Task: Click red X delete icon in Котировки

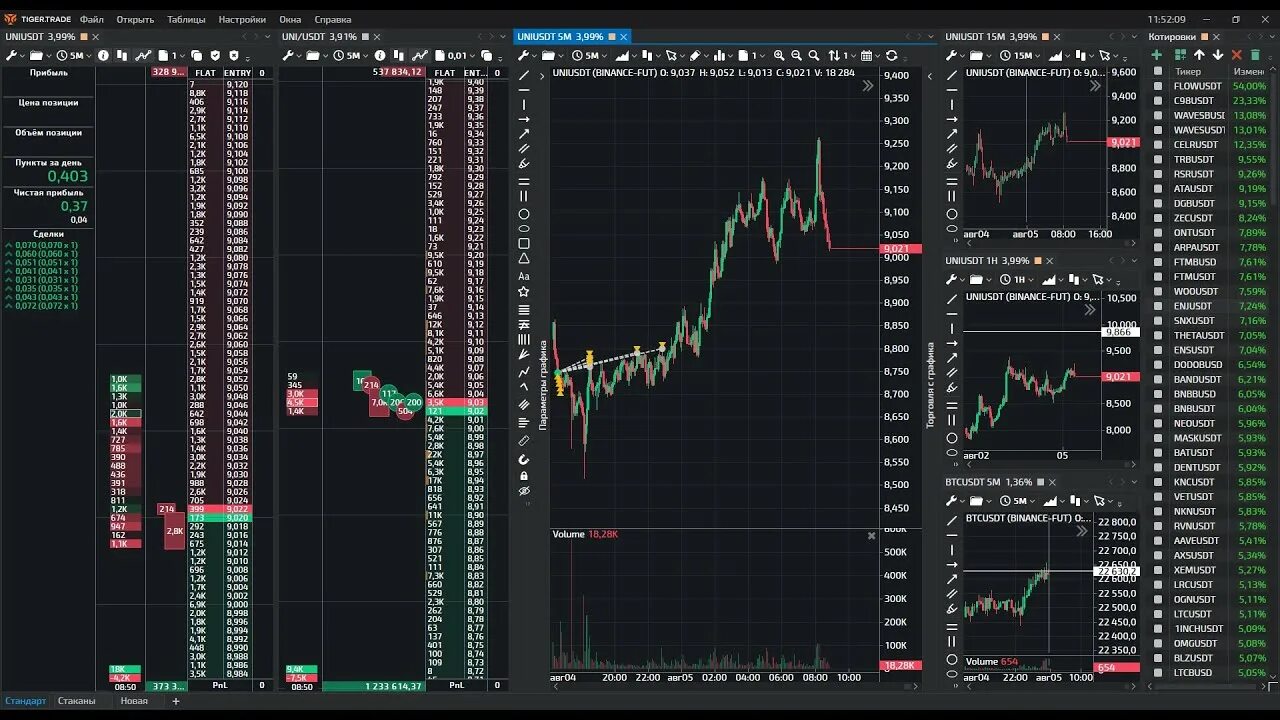Action: (1237, 55)
